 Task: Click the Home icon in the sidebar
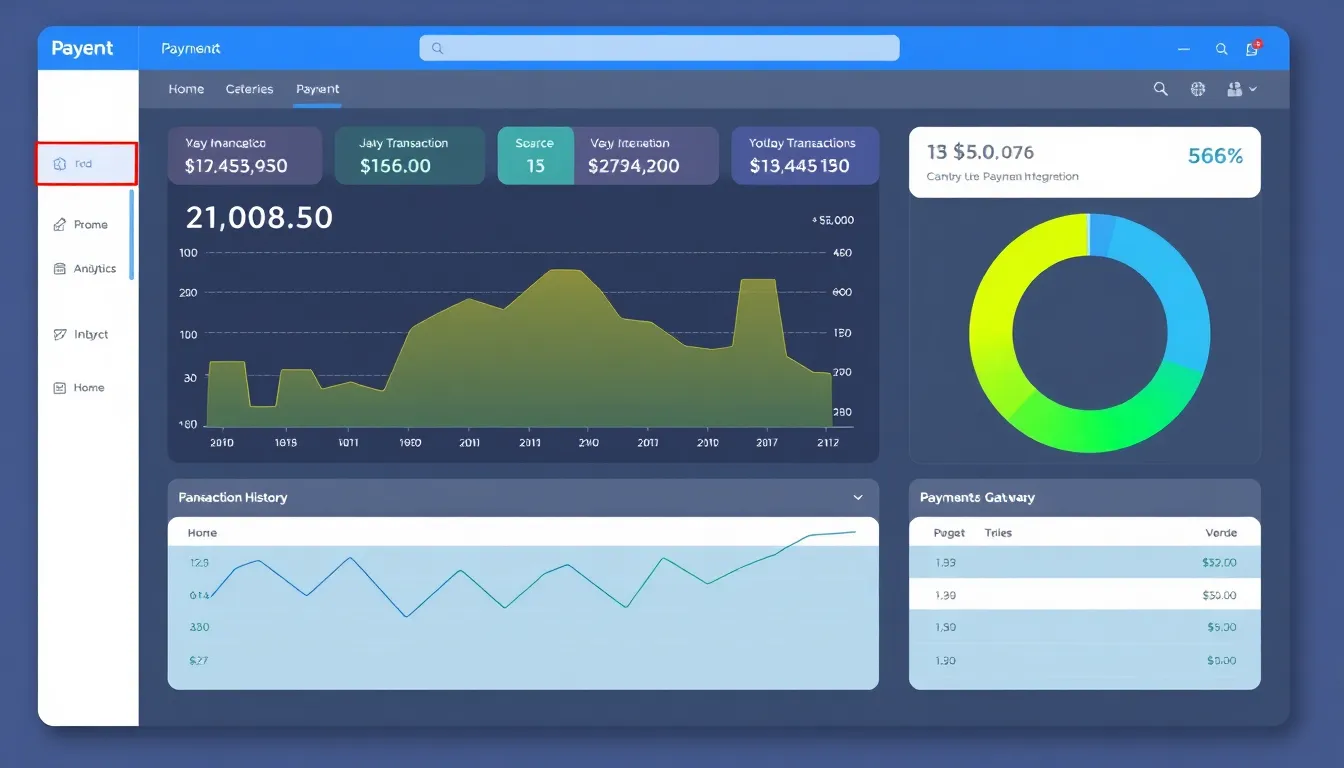[x=62, y=387]
